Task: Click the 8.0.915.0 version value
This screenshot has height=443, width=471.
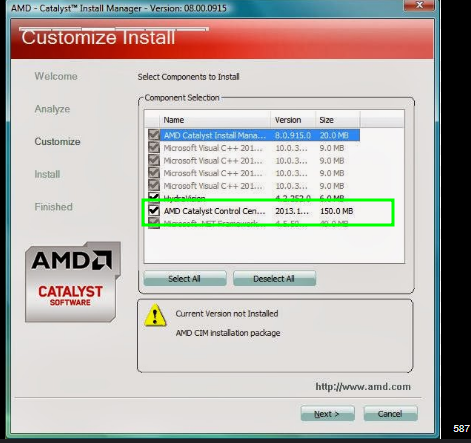Action: tap(293, 135)
